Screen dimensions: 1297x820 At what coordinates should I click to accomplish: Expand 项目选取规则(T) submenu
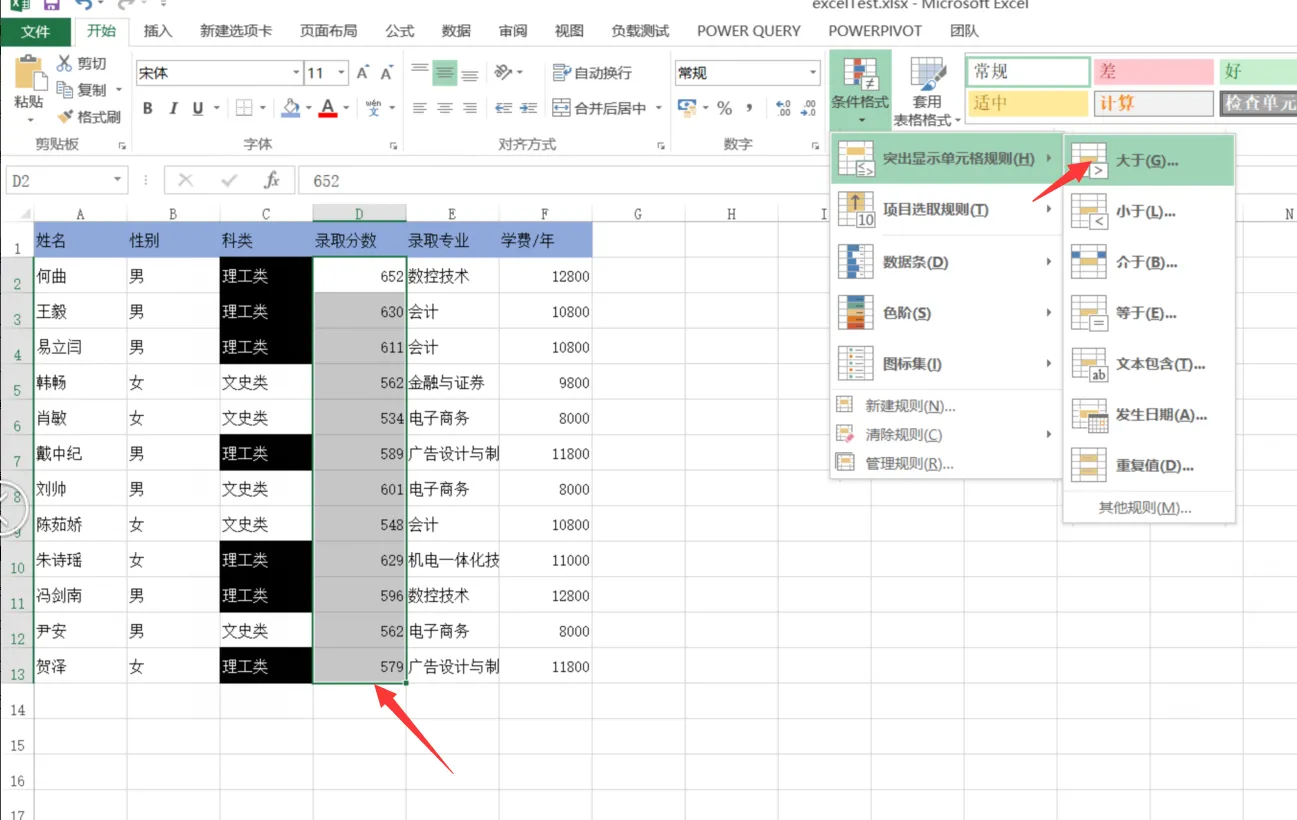pos(946,210)
